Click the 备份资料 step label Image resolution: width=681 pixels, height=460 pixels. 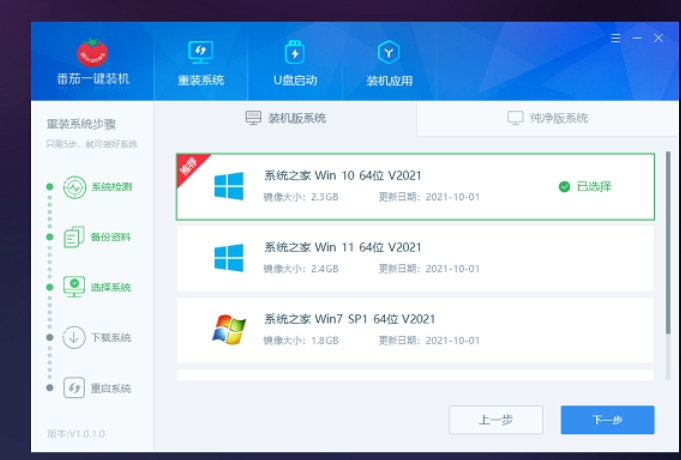(111, 237)
